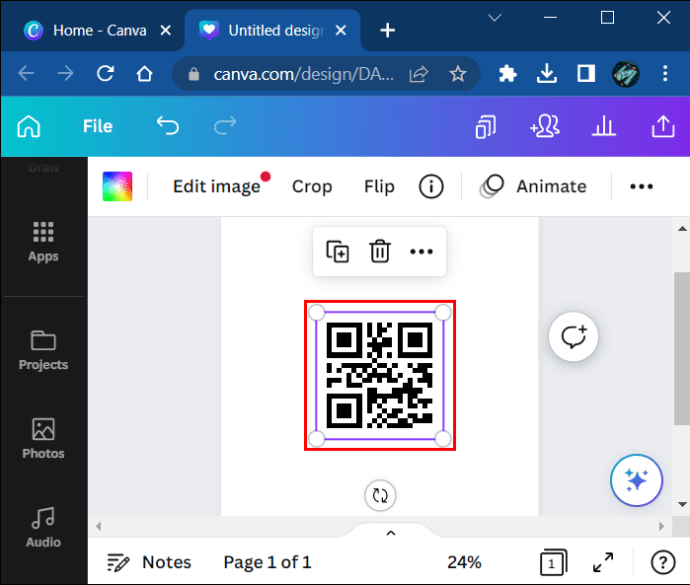Share this page from the address bar

418,74
